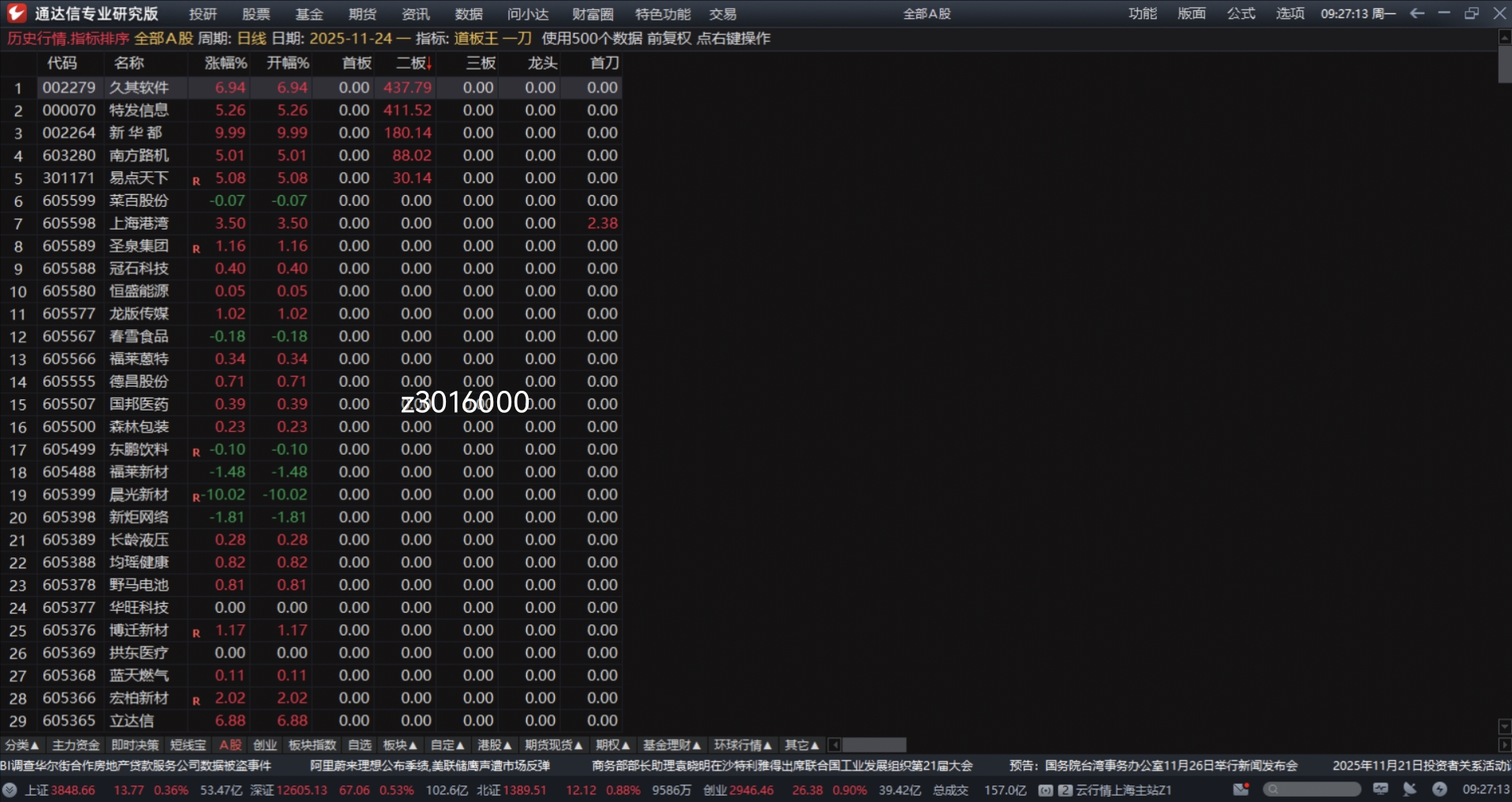Sort by the 二板 column header
The image size is (1512, 802).
coord(414,63)
